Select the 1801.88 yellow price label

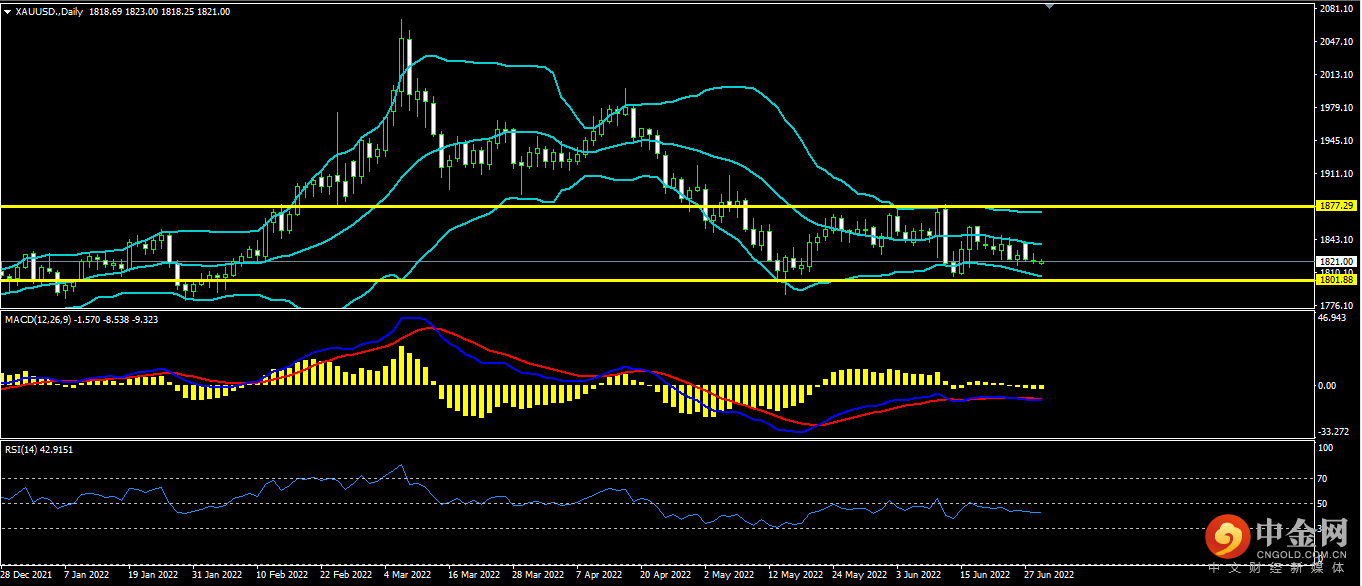[1336, 281]
